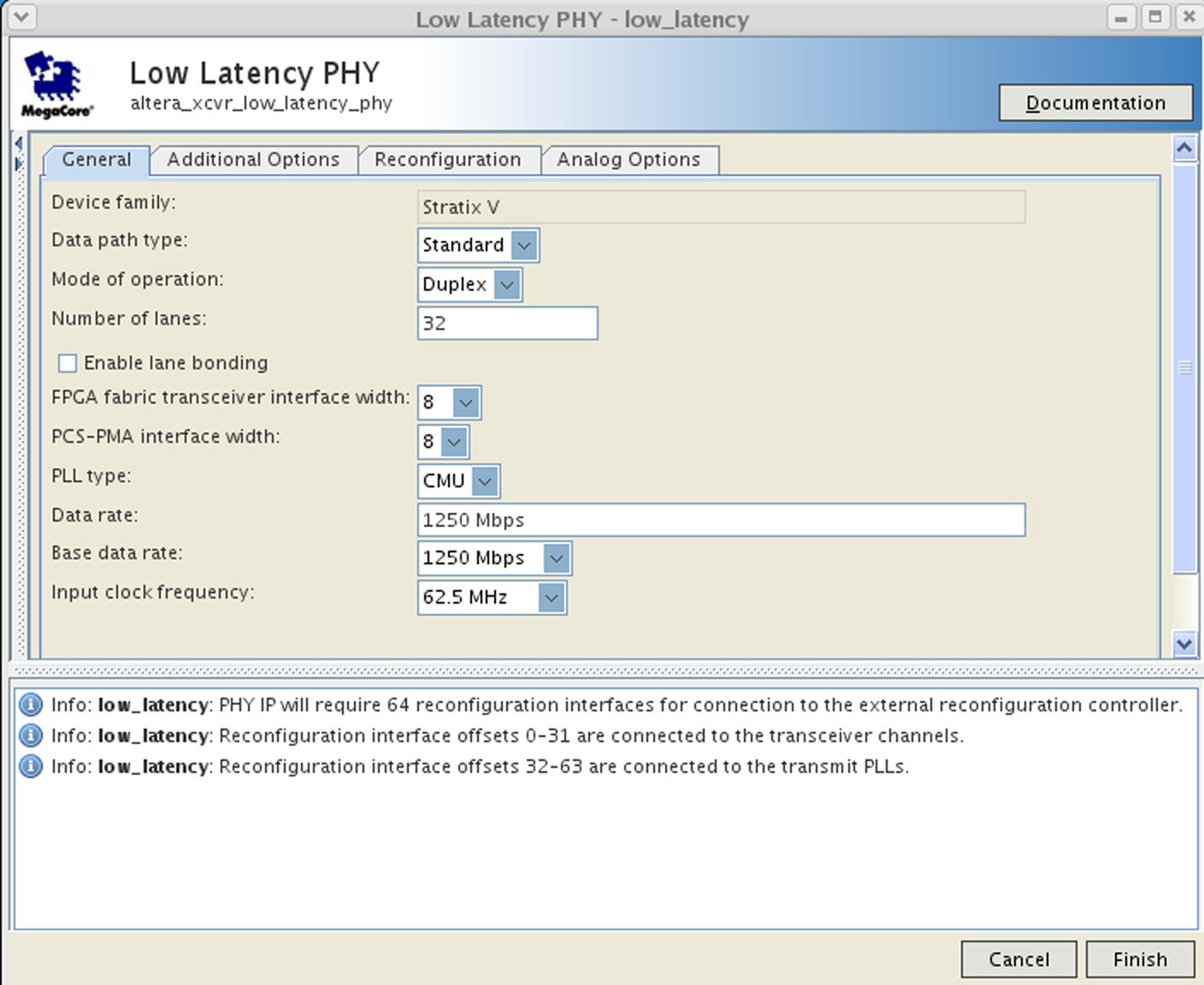
Task: Click the "PLL type:" label
Action: coord(91,476)
